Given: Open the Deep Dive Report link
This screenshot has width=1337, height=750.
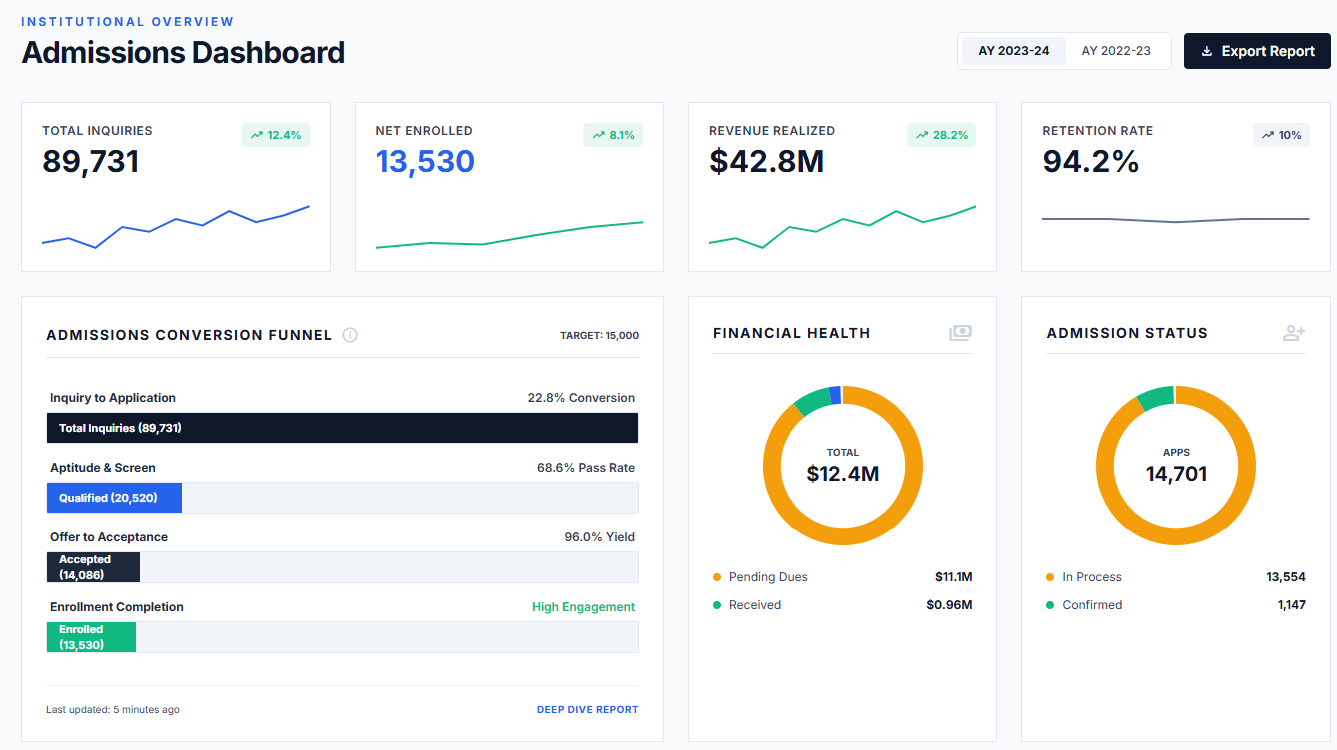Looking at the screenshot, I should click(x=587, y=710).
